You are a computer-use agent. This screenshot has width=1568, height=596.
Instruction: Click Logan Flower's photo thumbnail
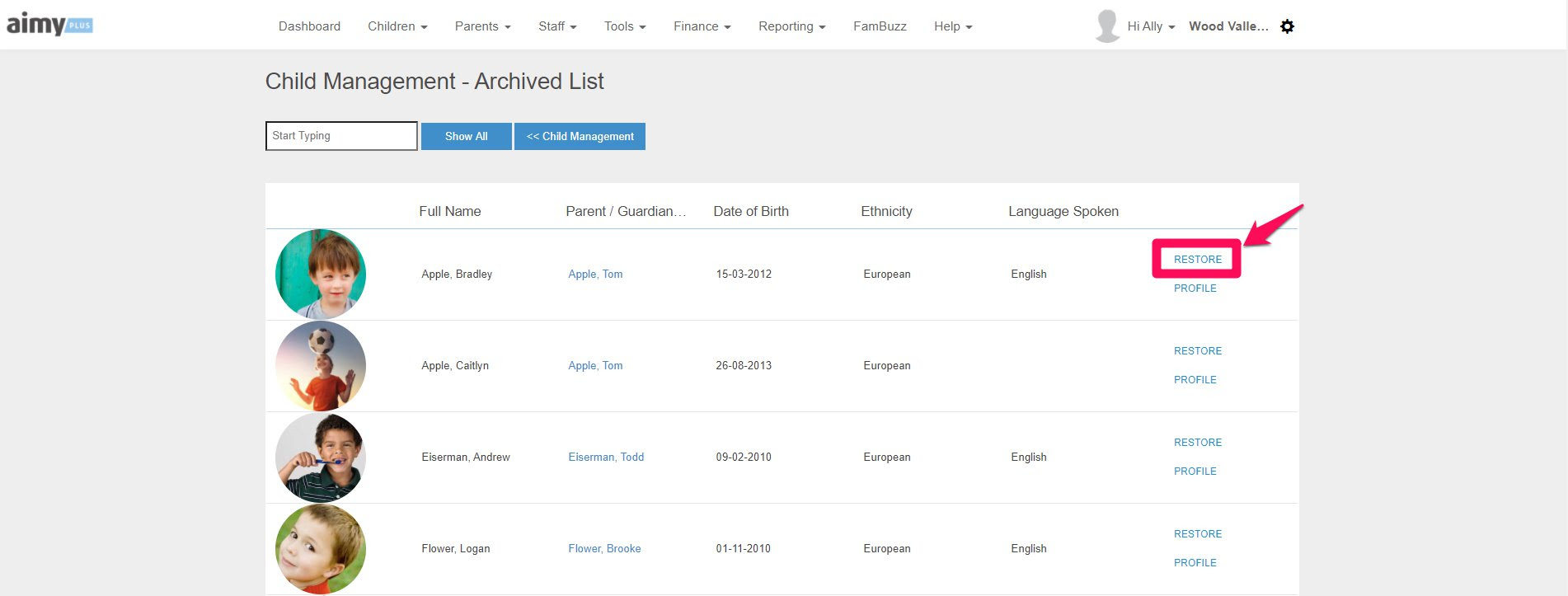pos(321,549)
